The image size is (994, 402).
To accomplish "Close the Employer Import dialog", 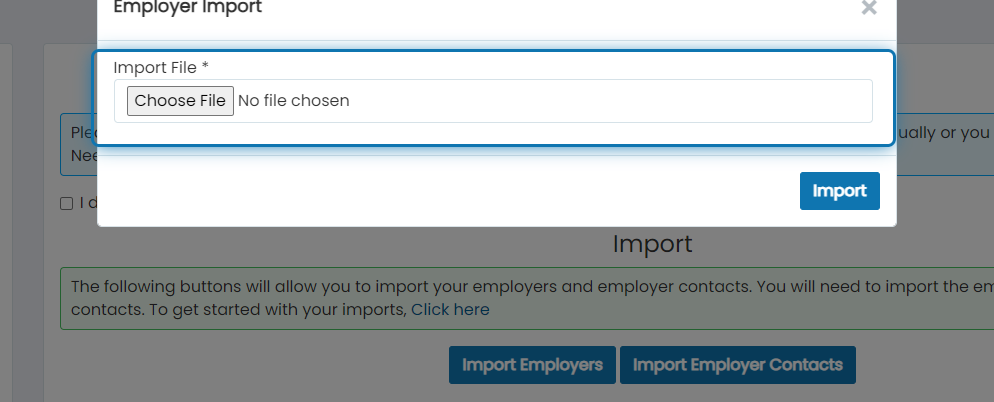I will (868, 8).
